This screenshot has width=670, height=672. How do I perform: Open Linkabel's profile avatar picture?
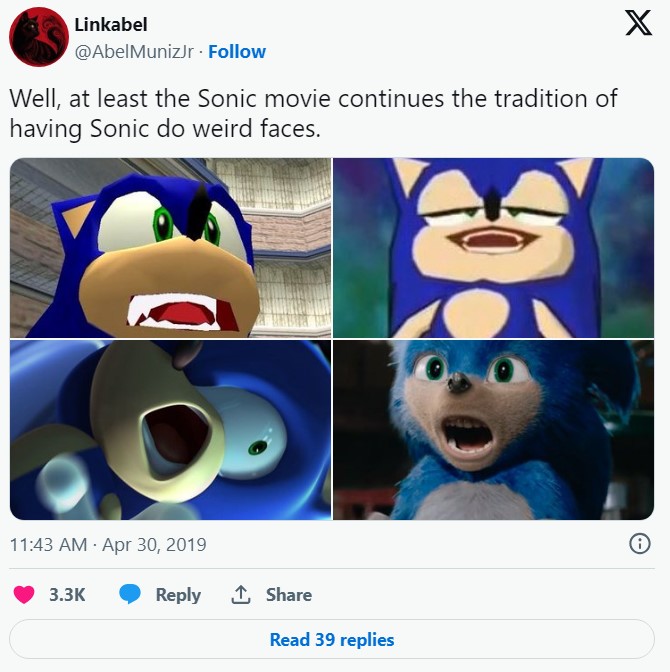pos(38,38)
